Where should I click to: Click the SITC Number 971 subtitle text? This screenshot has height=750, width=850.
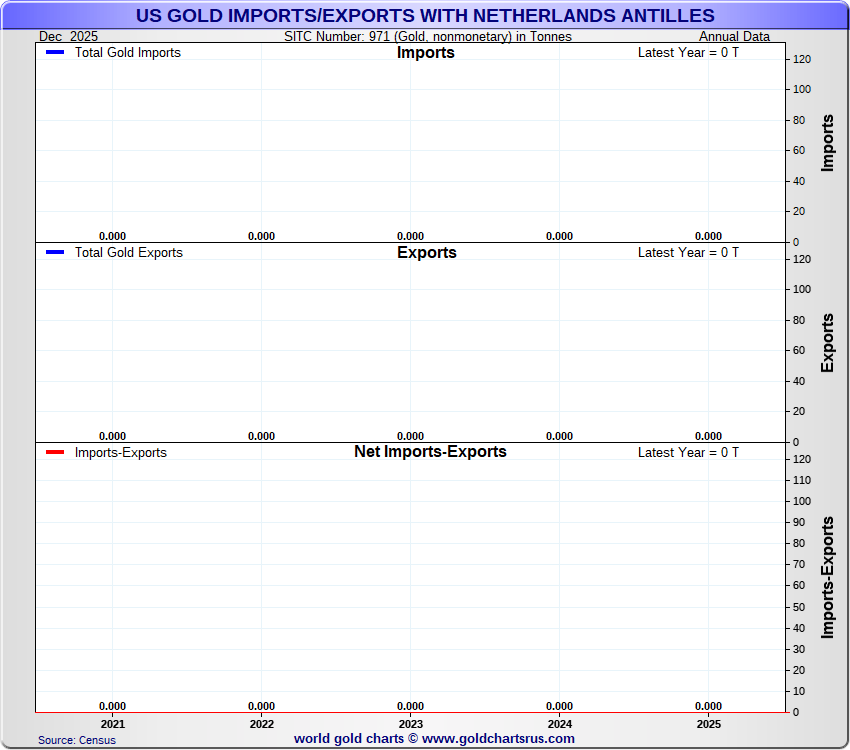tap(428, 37)
